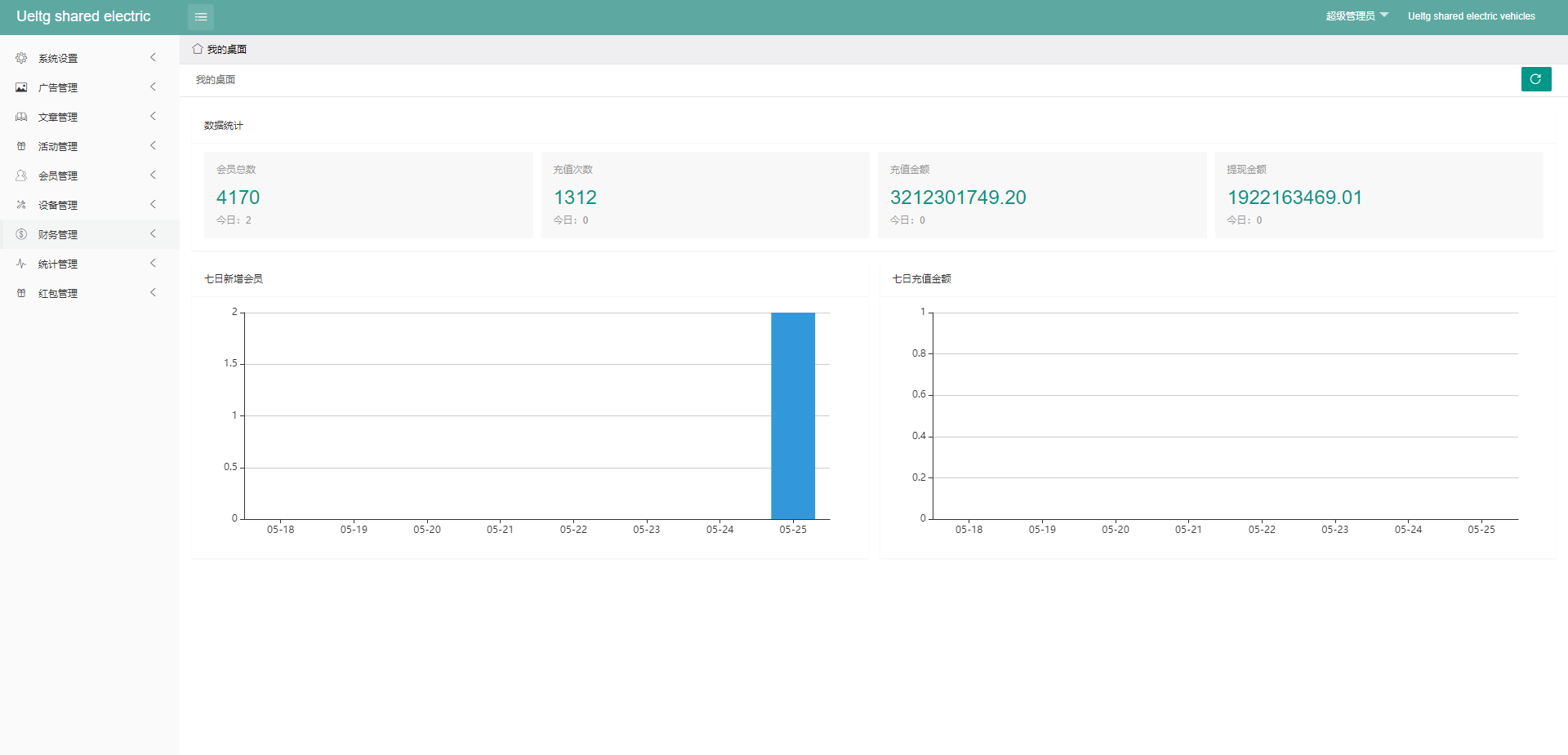Expand the 红包管理 menu chevron
The width and height of the screenshot is (1568, 755).
coord(153,293)
